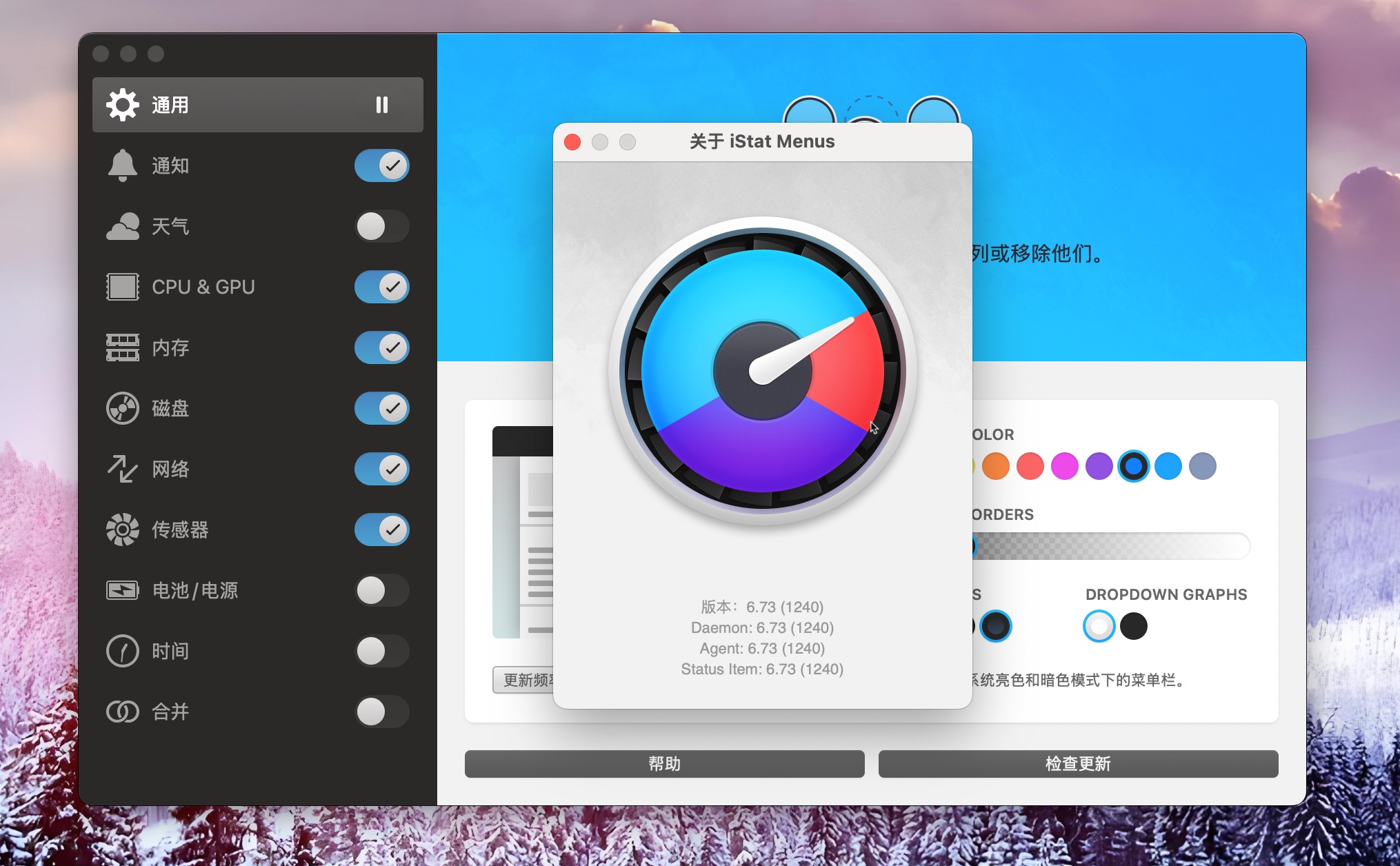Enable the 电池/电源 battery switch

(x=382, y=590)
